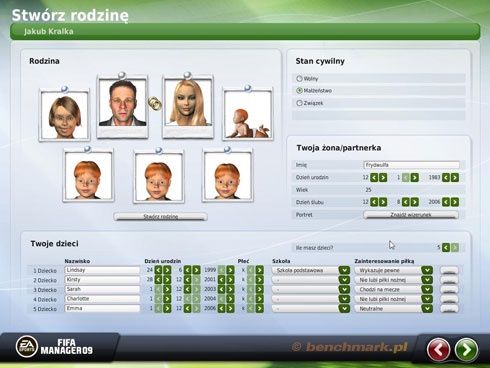Change Emma's gender with the right arrow

click(259, 309)
